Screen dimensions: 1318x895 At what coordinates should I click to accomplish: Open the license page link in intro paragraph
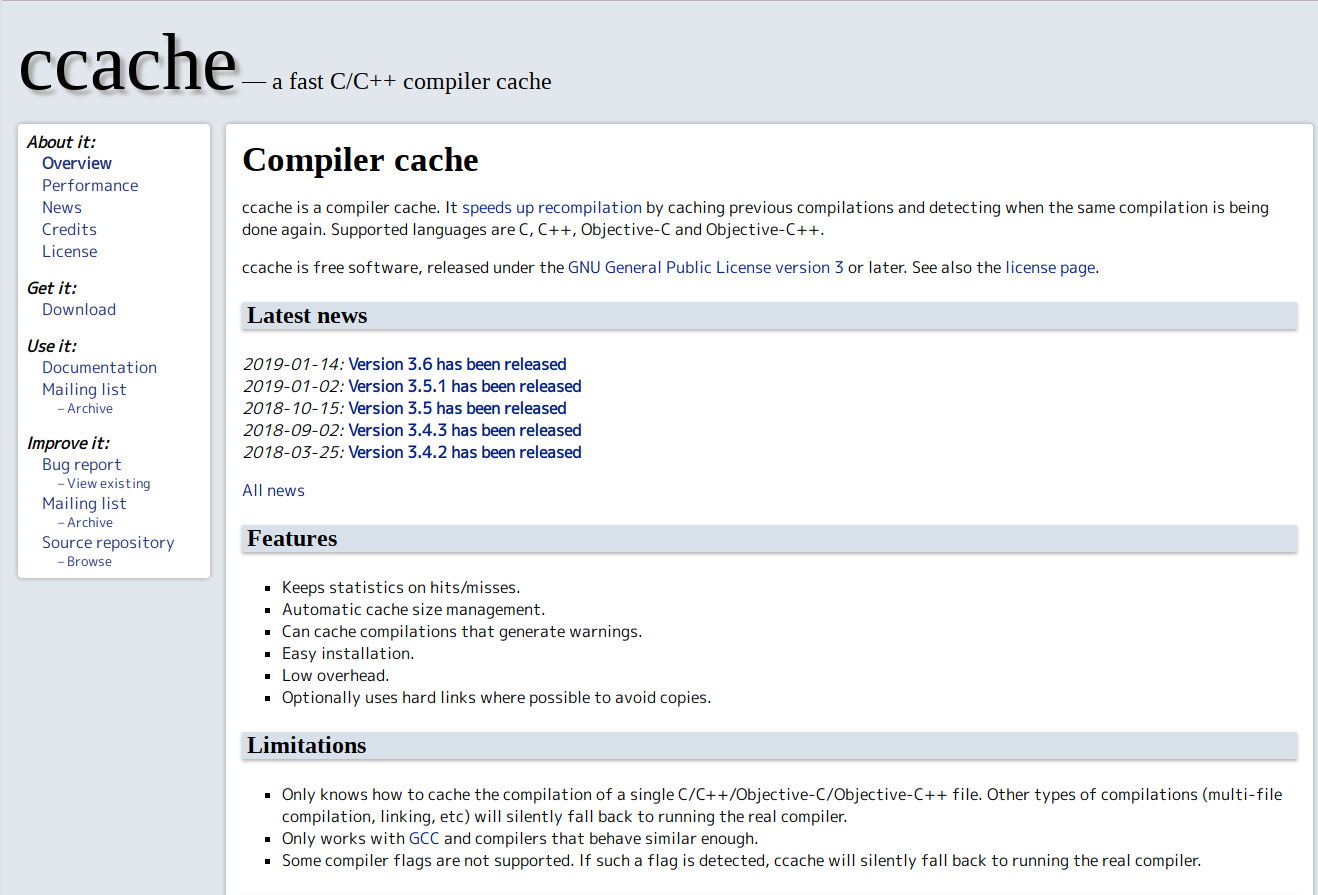pos(1050,267)
